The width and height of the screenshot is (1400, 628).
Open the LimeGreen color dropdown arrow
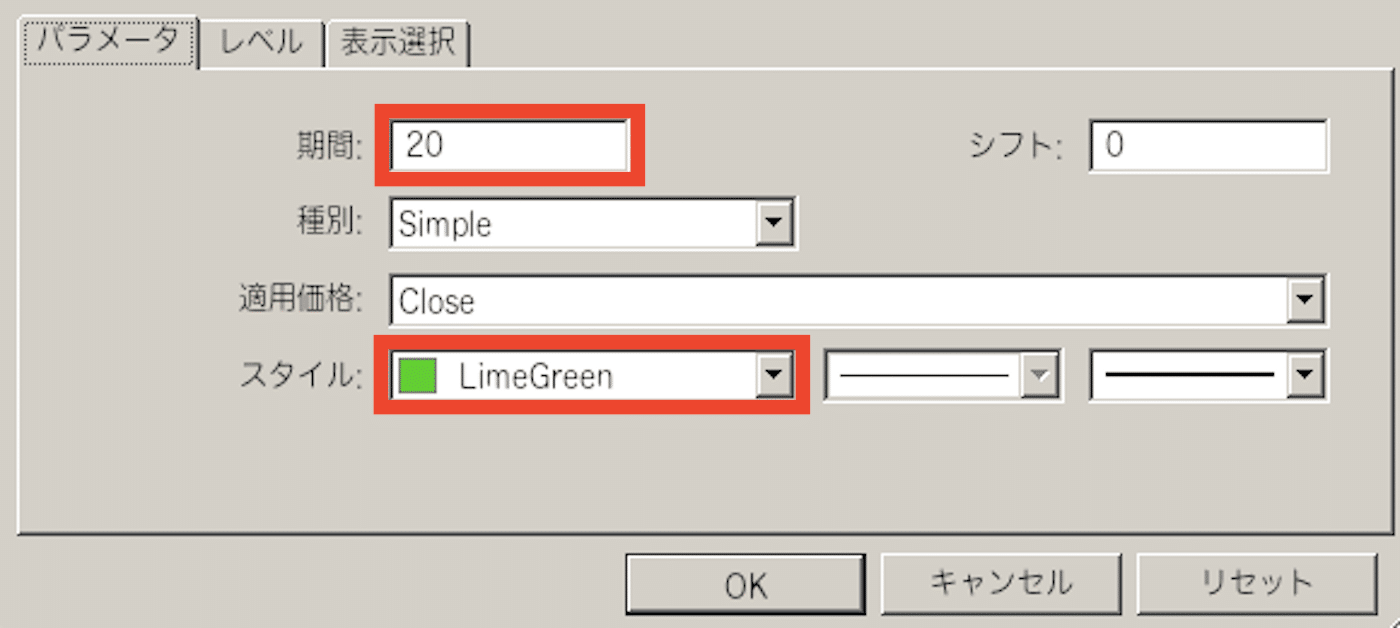[x=775, y=376]
